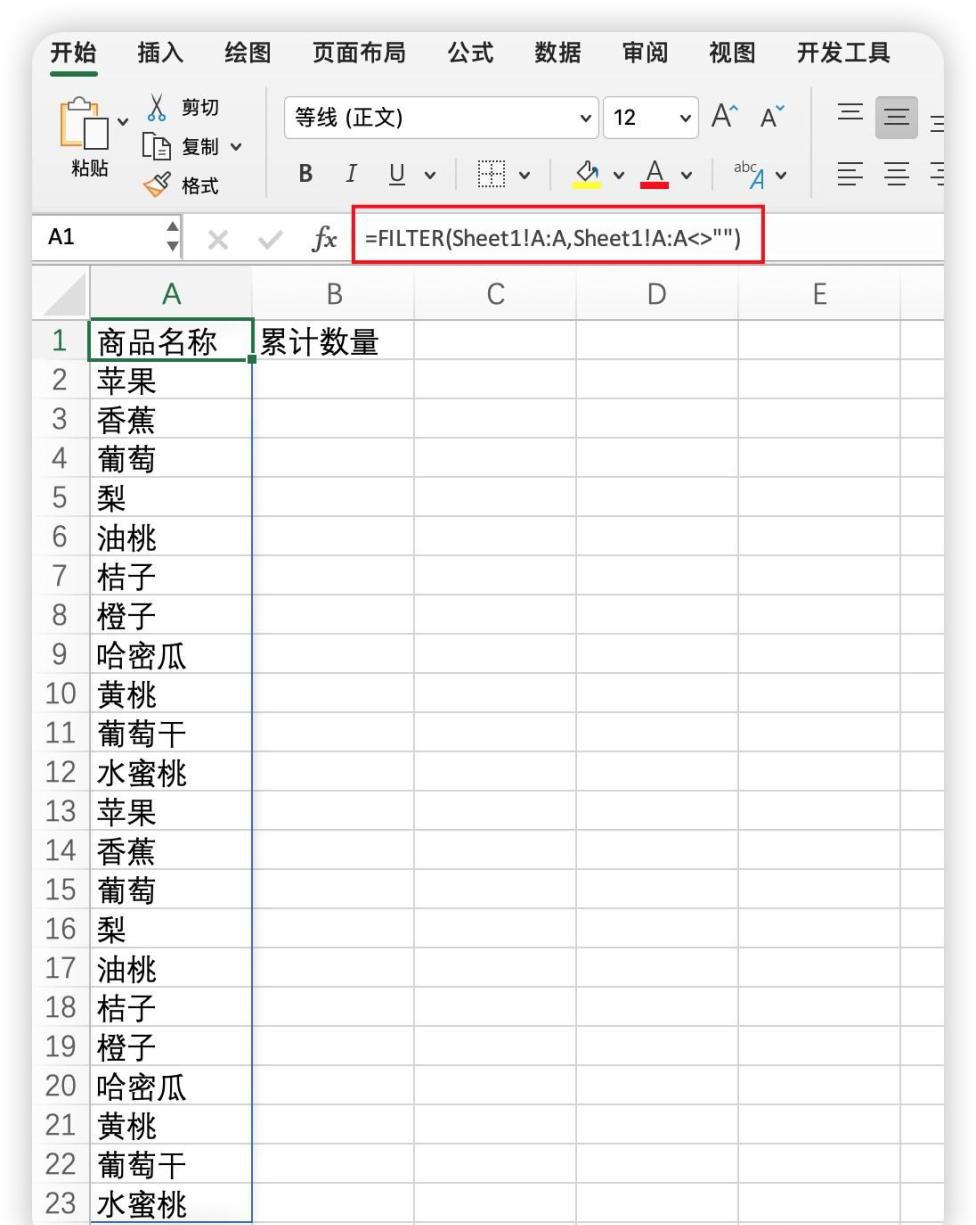Apply the red font color
The image size is (976, 1225).
654,175
